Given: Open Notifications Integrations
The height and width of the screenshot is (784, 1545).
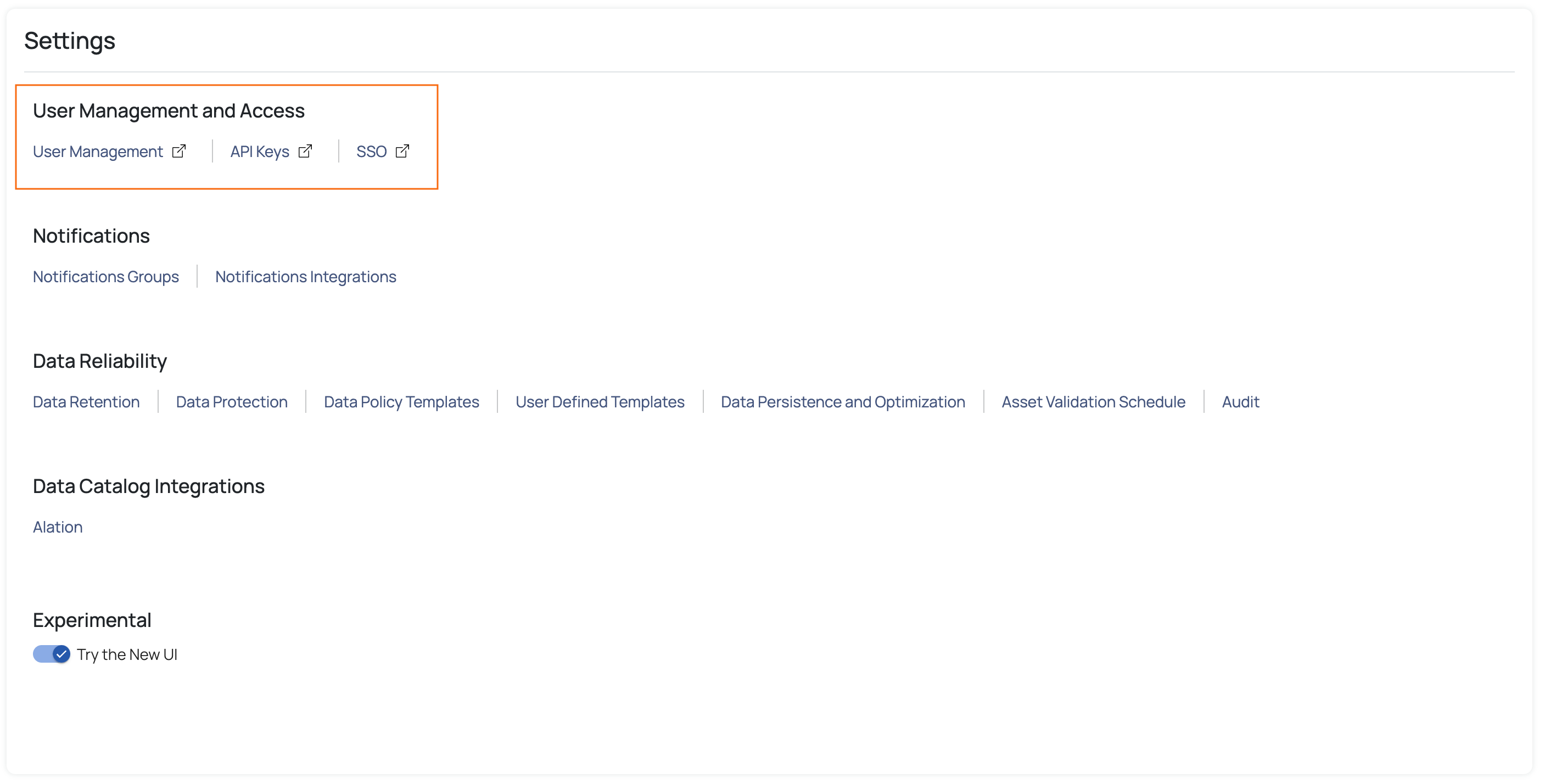Looking at the screenshot, I should point(306,277).
